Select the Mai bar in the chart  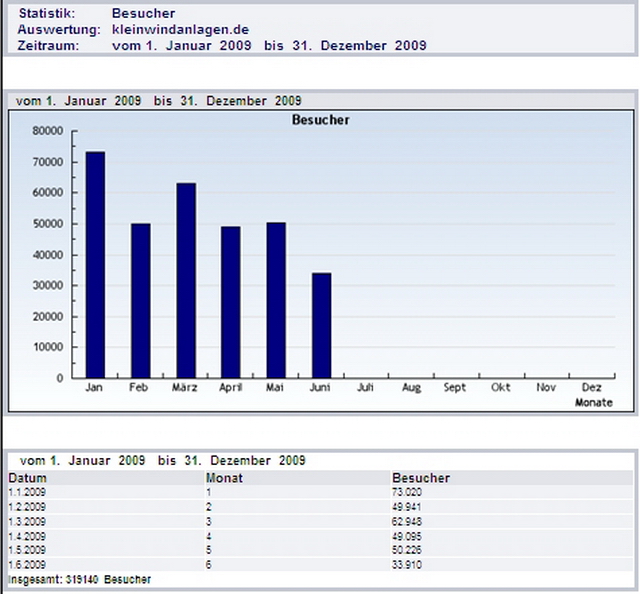click(276, 300)
